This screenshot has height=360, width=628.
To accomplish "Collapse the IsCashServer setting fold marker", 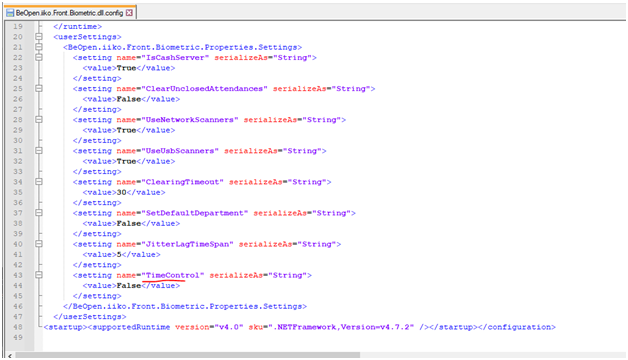I will (38, 58).
